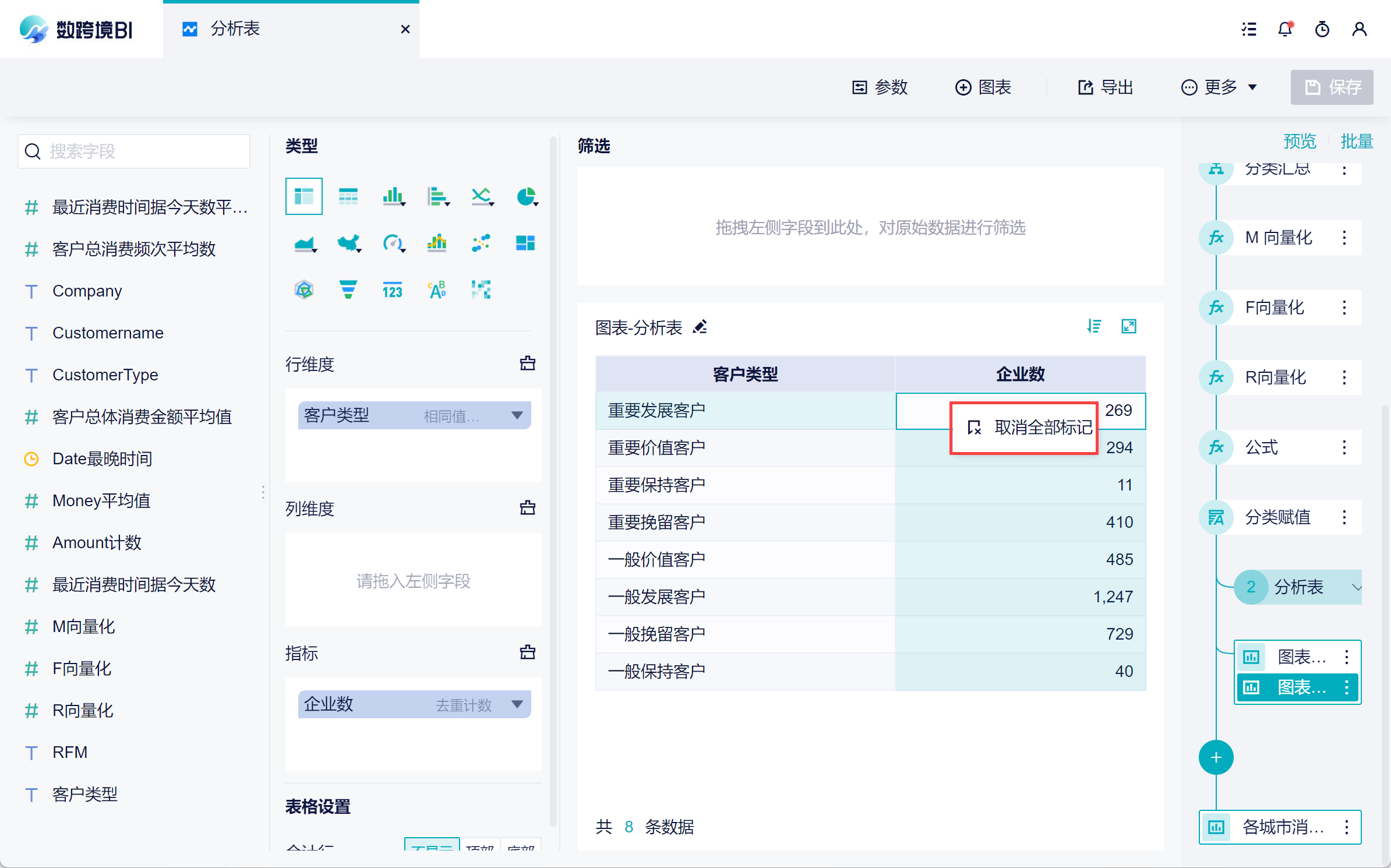Select the map chart type icon
Screen dimensions: 1391x868
pyautogui.click(x=348, y=243)
